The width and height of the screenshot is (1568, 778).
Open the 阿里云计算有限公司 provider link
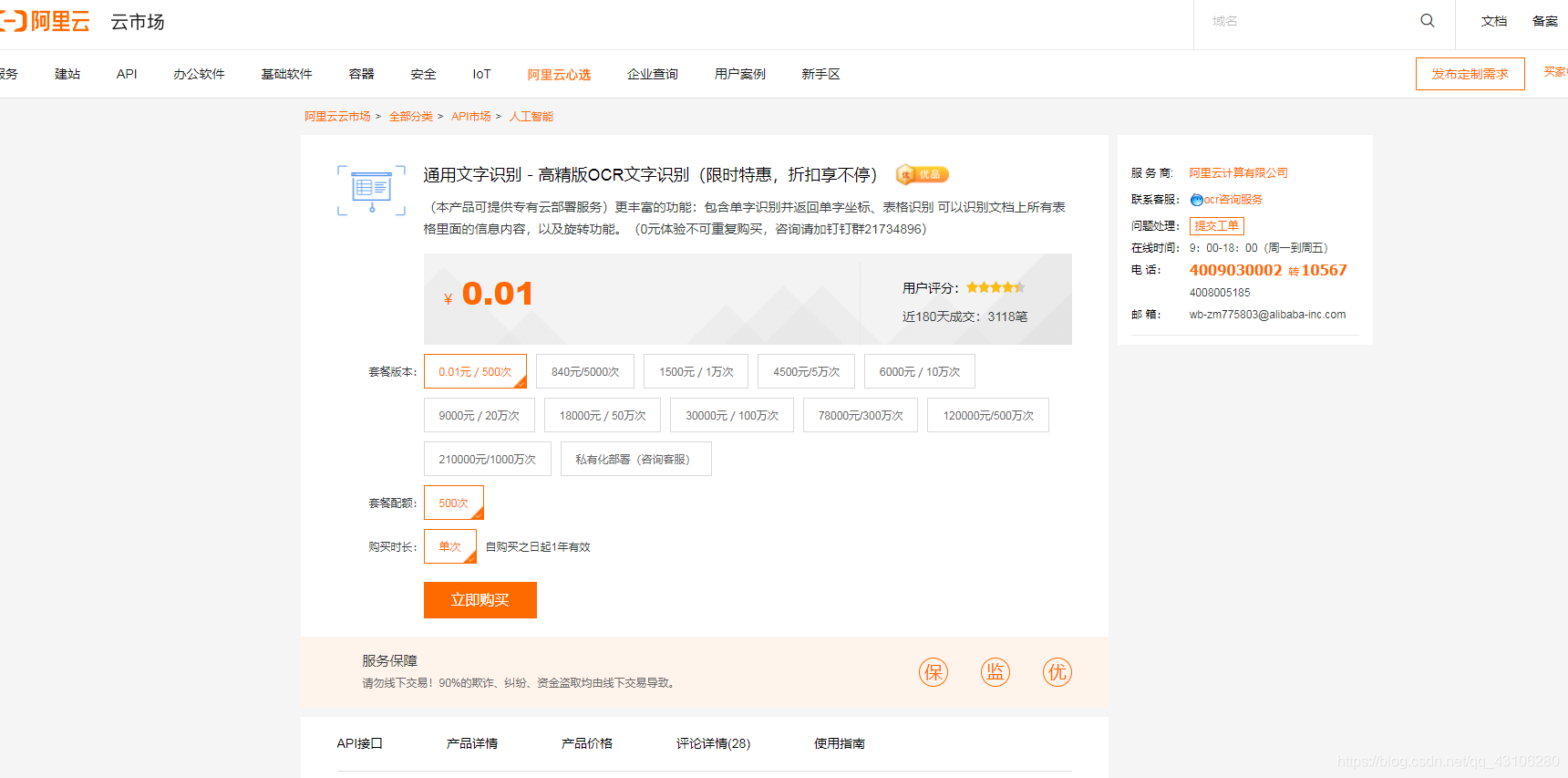(x=1238, y=173)
